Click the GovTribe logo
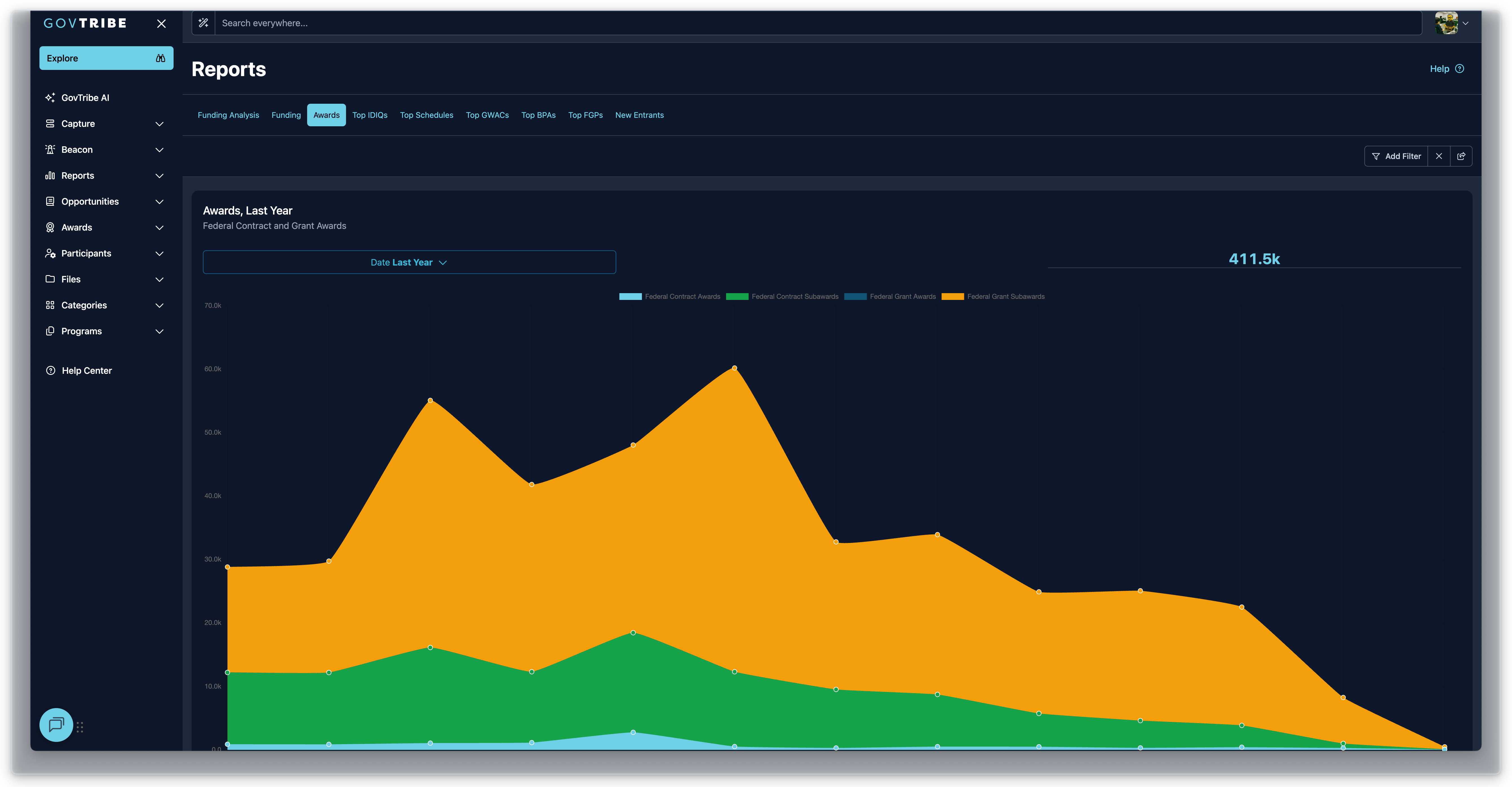The width and height of the screenshot is (1512, 787). click(x=85, y=23)
